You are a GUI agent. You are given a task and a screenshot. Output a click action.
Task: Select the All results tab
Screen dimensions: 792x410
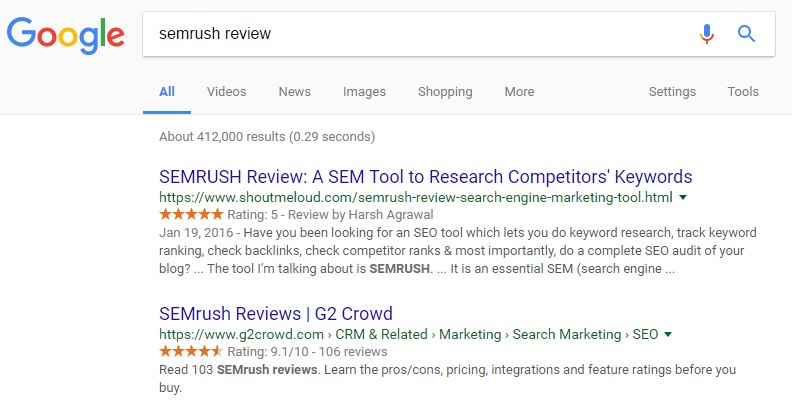coord(167,92)
